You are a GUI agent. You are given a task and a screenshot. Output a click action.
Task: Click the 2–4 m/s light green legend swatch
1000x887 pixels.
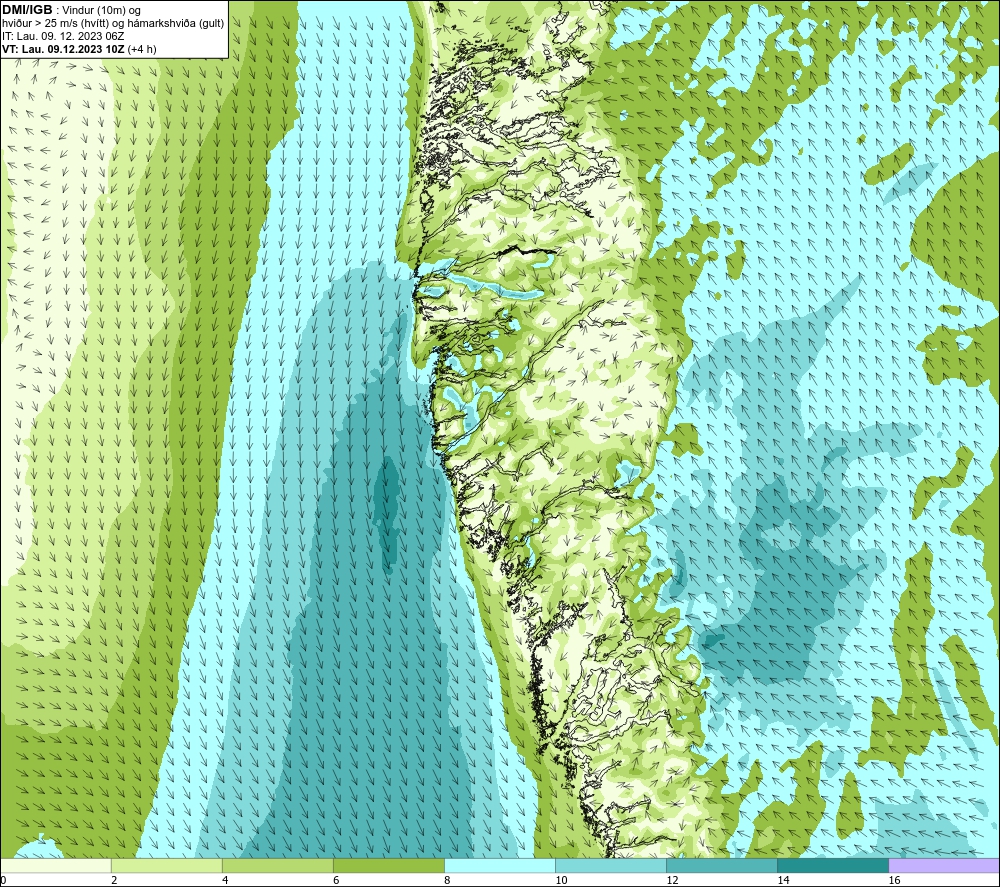click(166, 865)
